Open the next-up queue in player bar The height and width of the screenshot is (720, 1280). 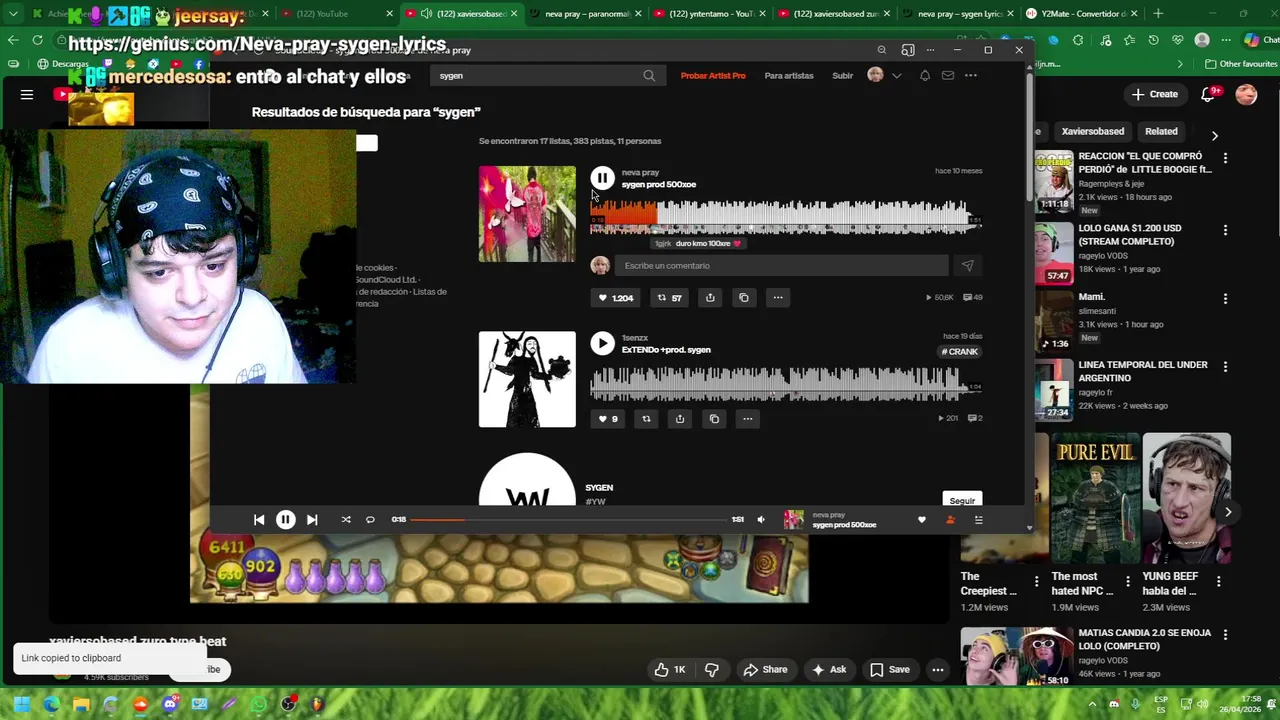click(x=979, y=520)
